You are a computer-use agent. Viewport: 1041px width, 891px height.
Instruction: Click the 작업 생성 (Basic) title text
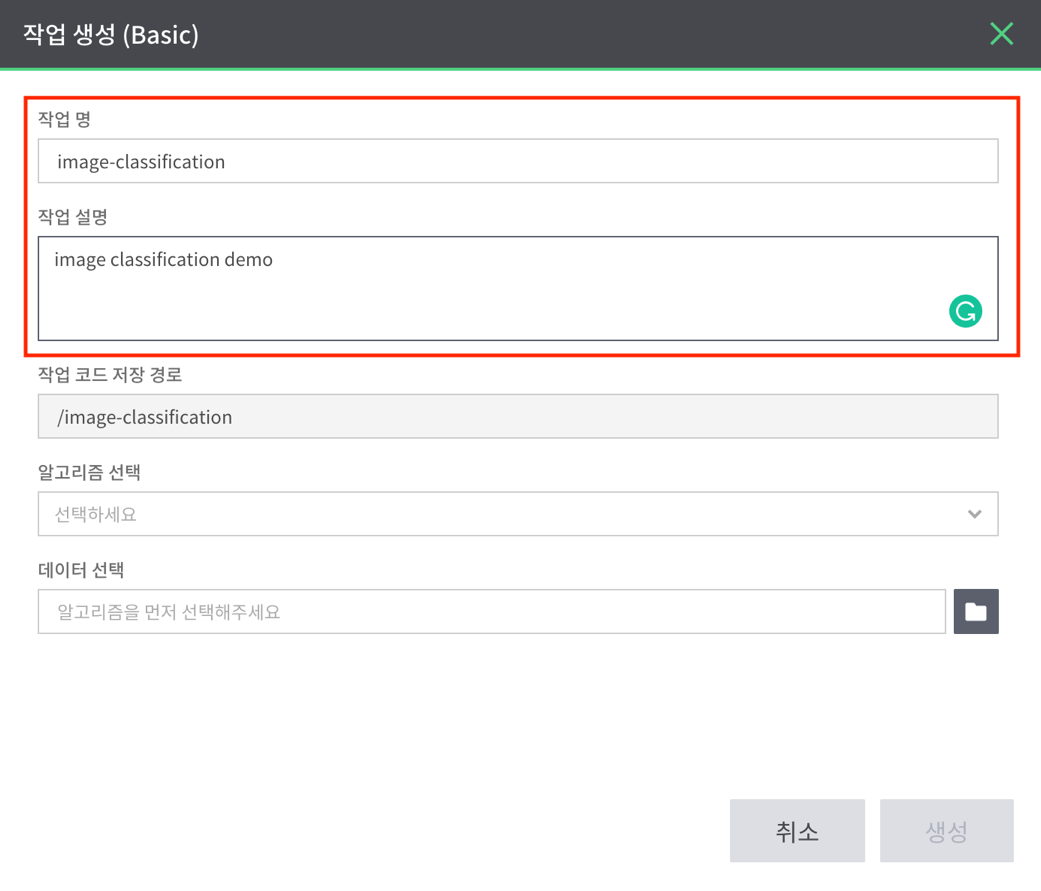(x=111, y=35)
